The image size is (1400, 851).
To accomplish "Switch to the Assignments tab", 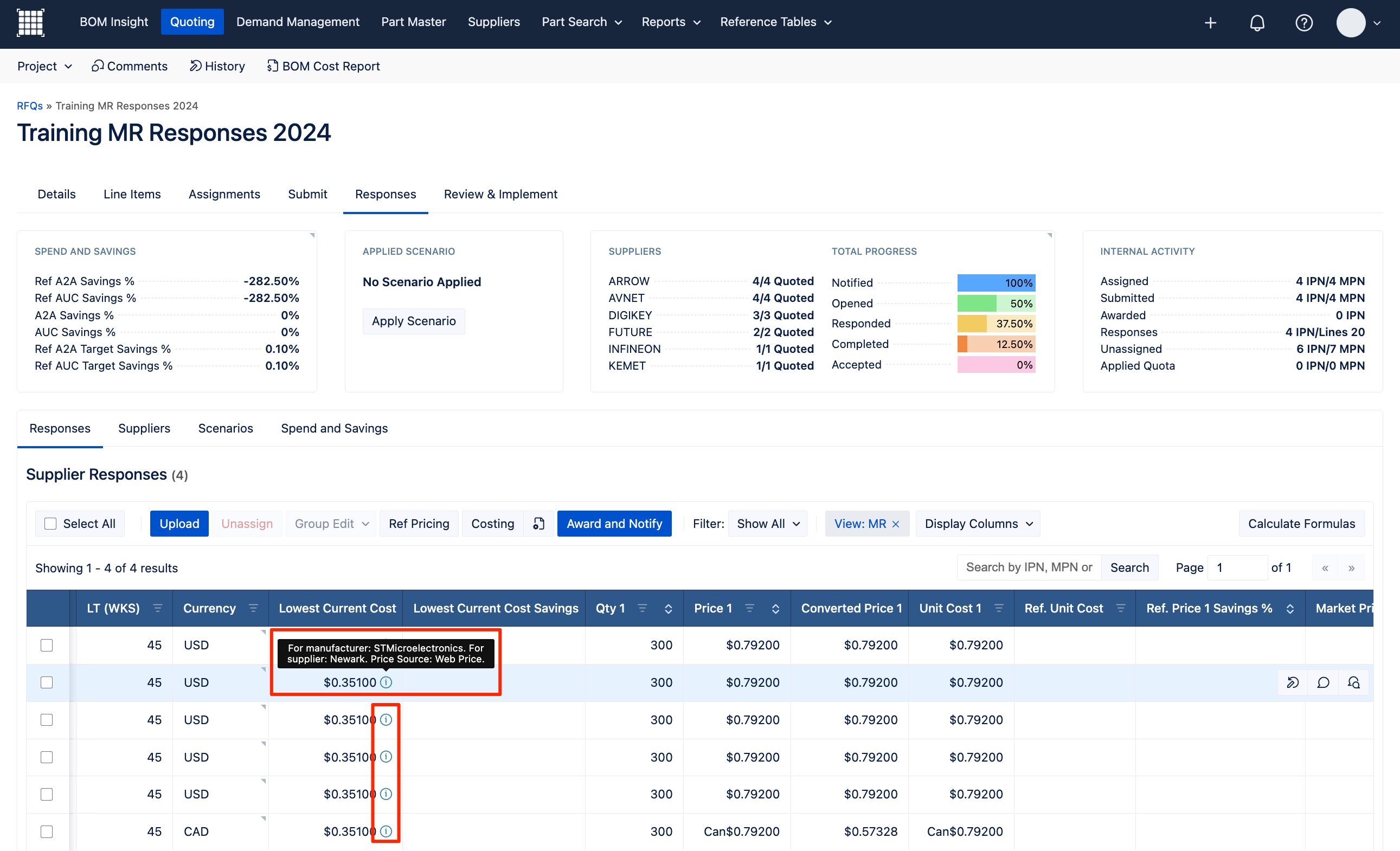I will click(x=224, y=194).
